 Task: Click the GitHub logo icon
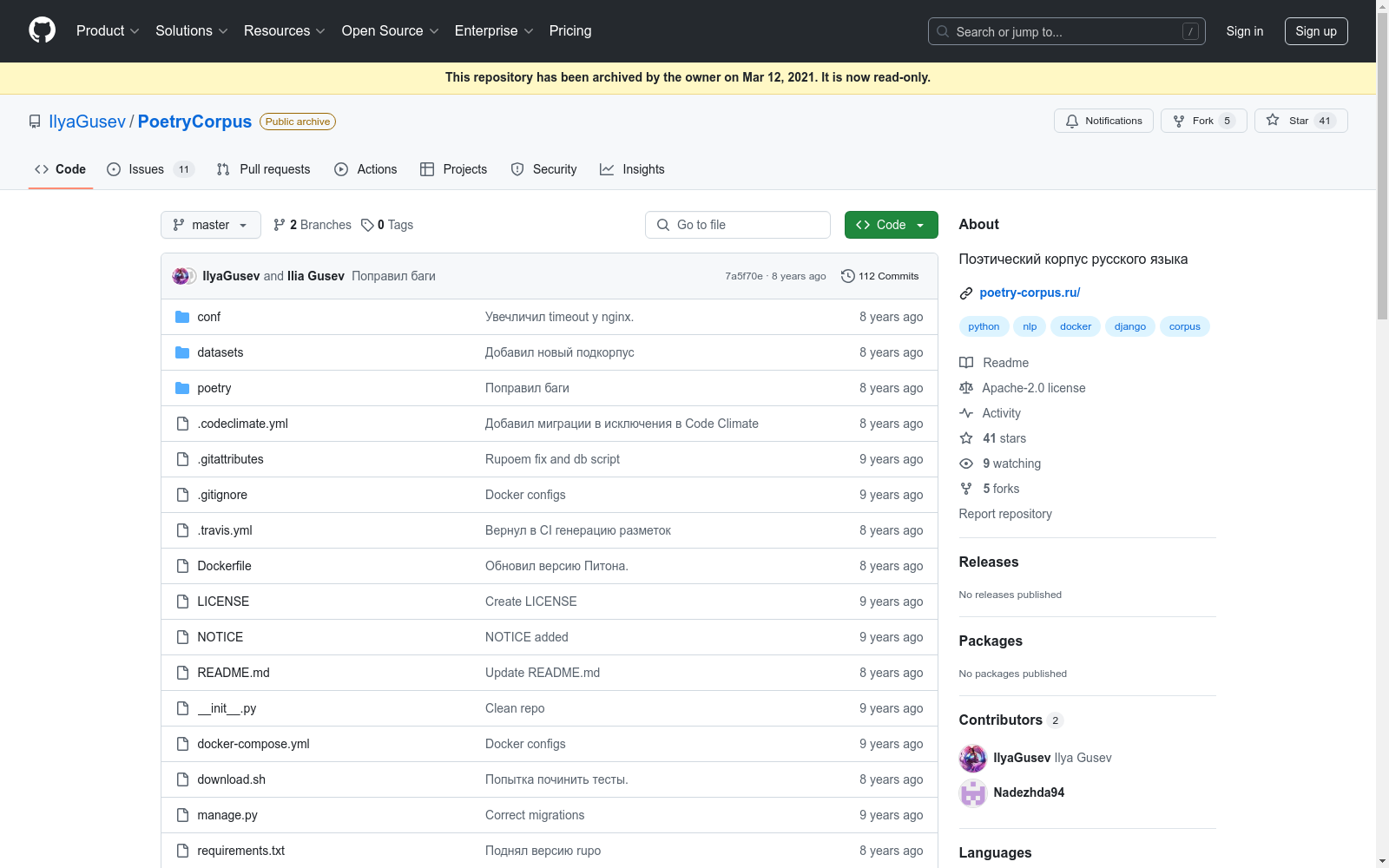(x=42, y=30)
